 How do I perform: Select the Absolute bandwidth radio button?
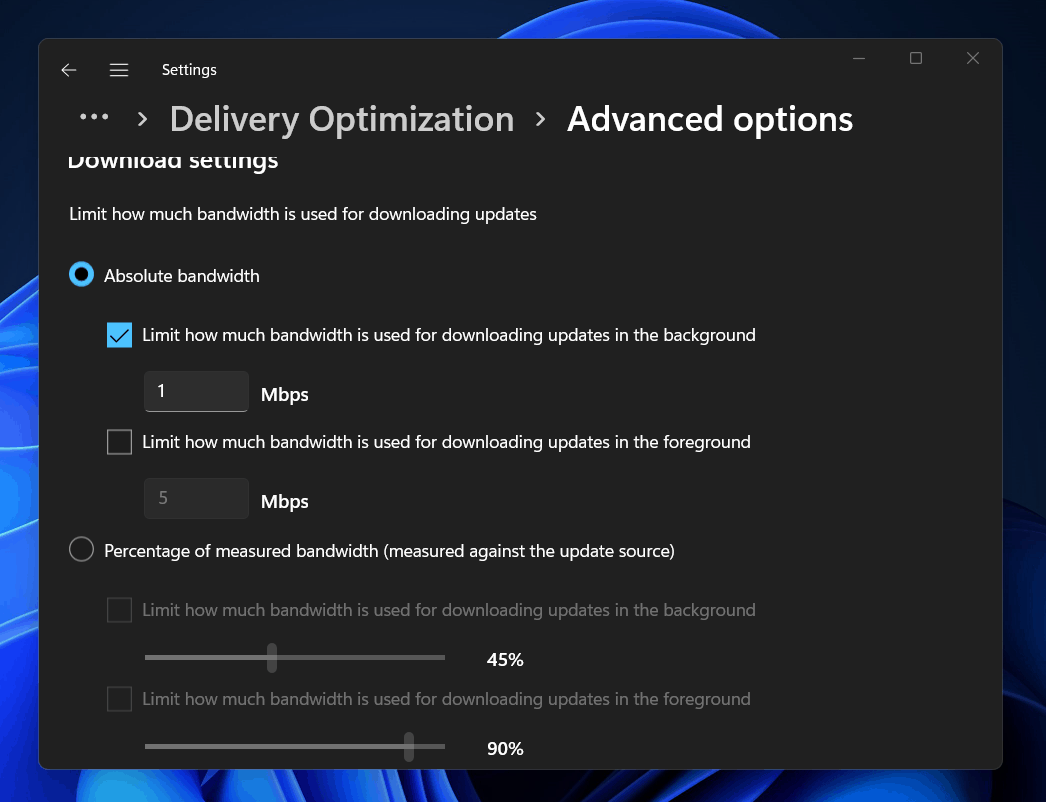[81, 275]
